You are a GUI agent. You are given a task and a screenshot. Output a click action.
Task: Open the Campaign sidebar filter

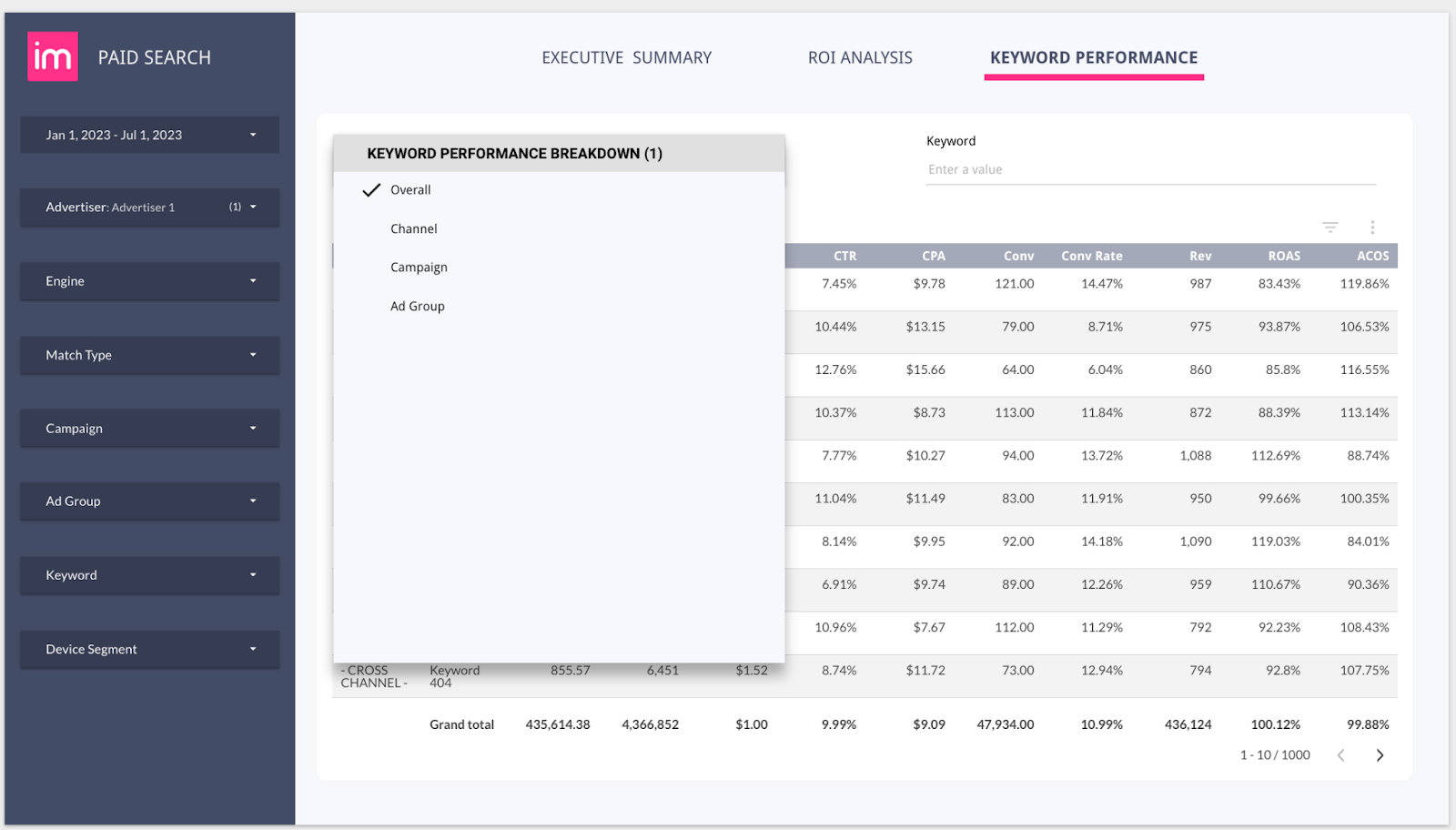pos(149,428)
